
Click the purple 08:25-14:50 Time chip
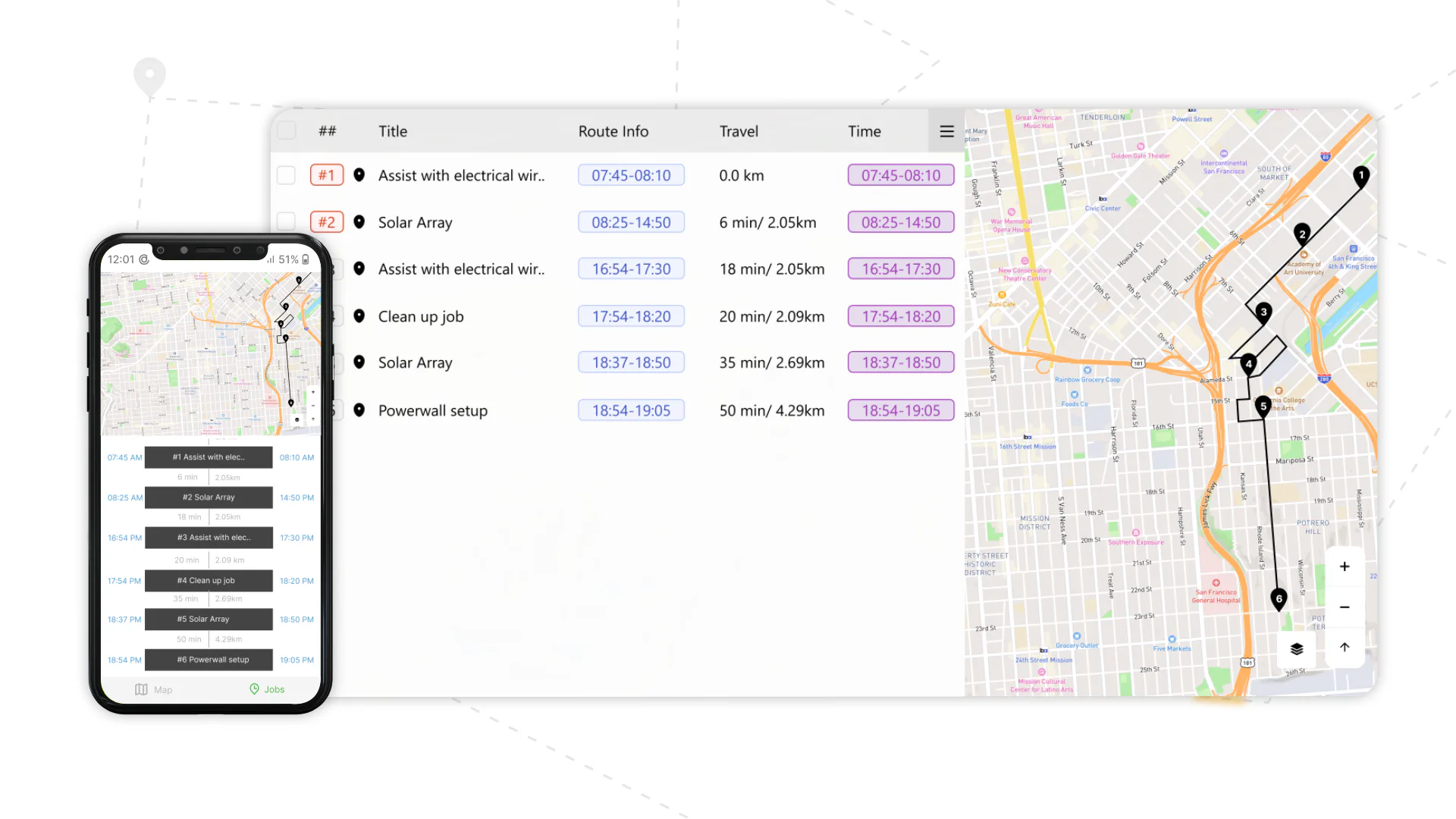pos(901,222)
